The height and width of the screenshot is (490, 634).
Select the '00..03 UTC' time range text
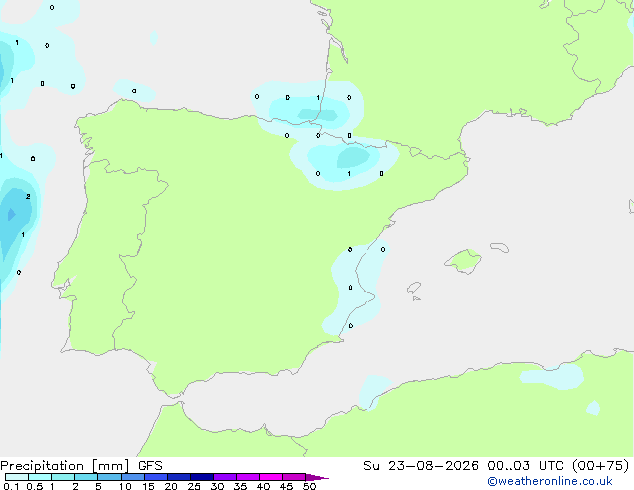(526, 466)
